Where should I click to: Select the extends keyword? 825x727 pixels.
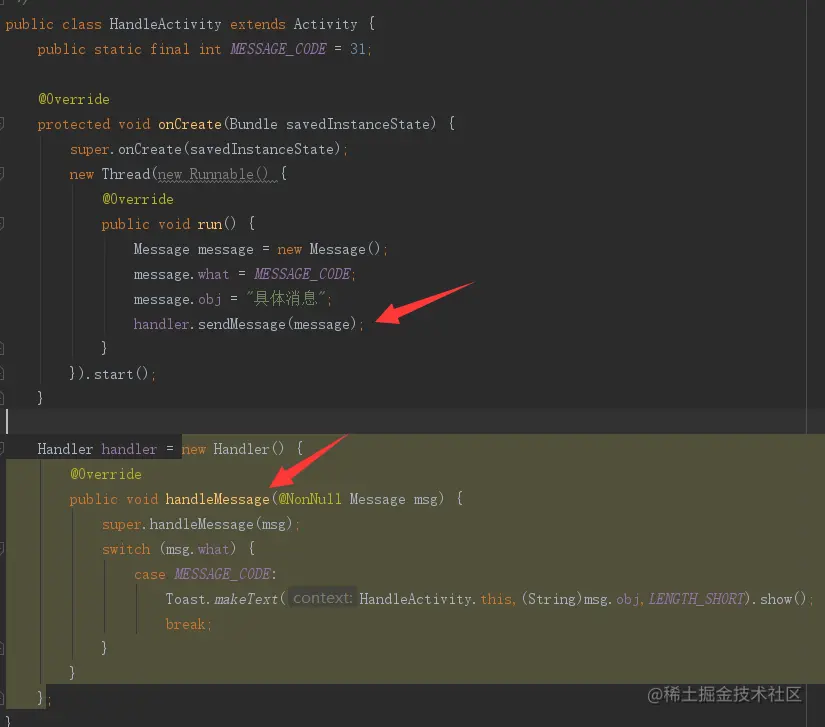point(258,24)
